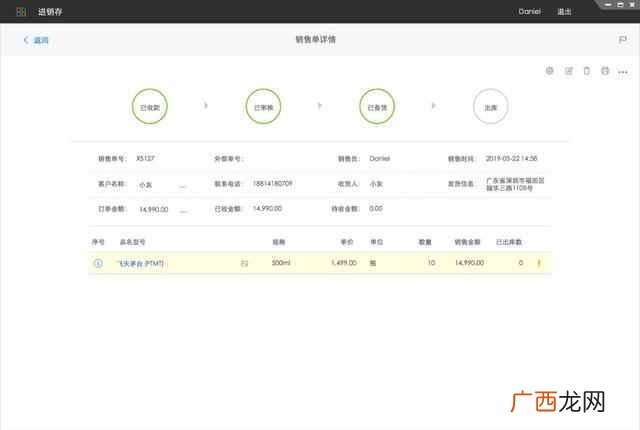This screenshot has width=640, height=430.
Task: Click unit price cell 1,499.00
Action: [344, 263]
